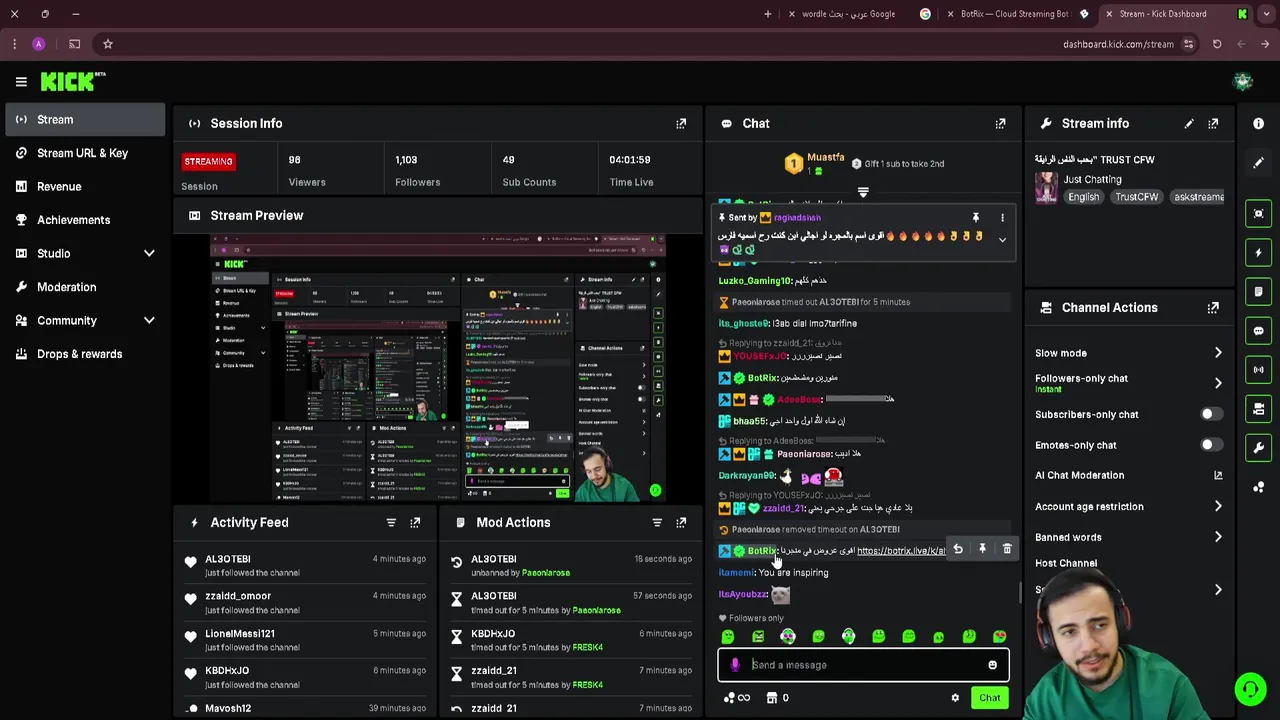Click the stream preview video
This screenshot has width=1280, height=720.
[437, 368]
